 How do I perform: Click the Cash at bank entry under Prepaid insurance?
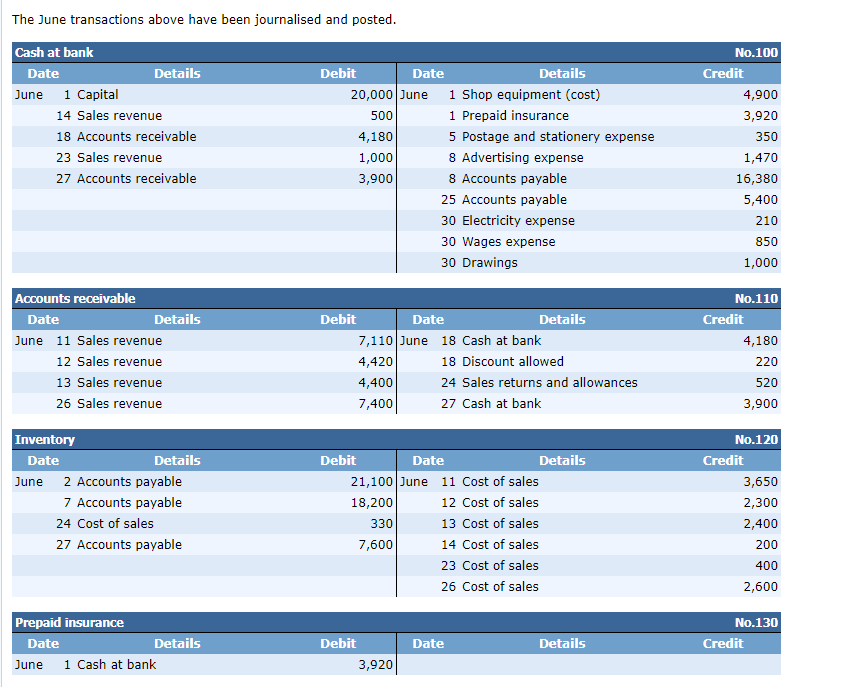click(104, 664)
